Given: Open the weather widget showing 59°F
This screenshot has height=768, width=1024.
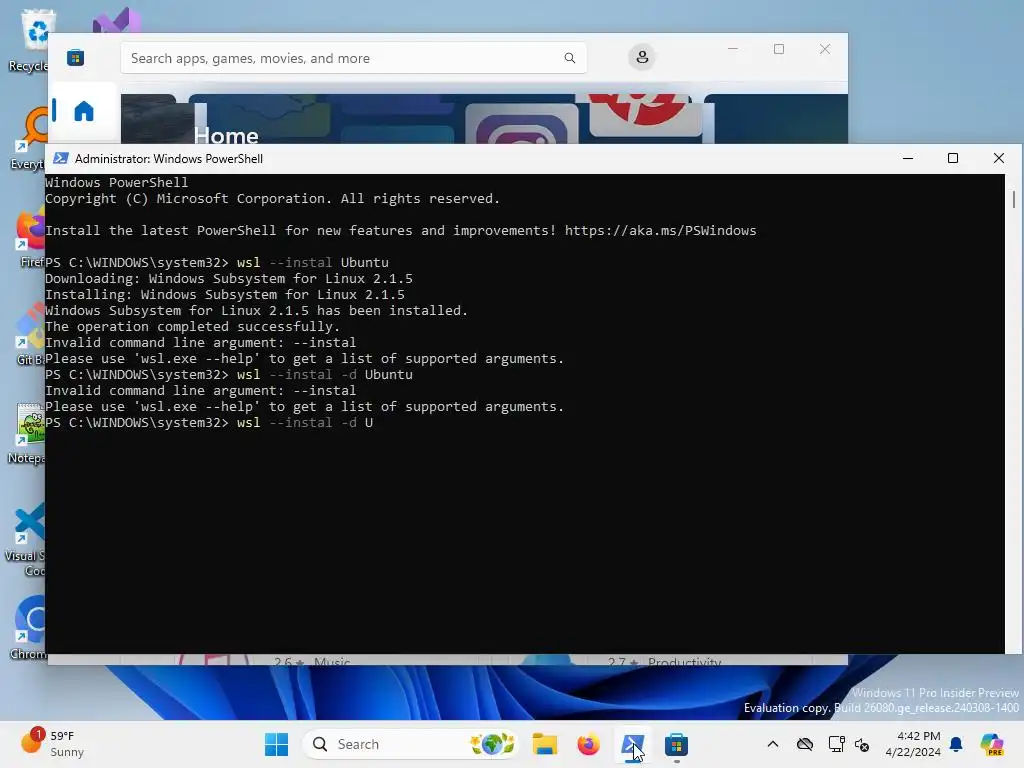Looking at the screenshot, I should (x=52, y=744).
